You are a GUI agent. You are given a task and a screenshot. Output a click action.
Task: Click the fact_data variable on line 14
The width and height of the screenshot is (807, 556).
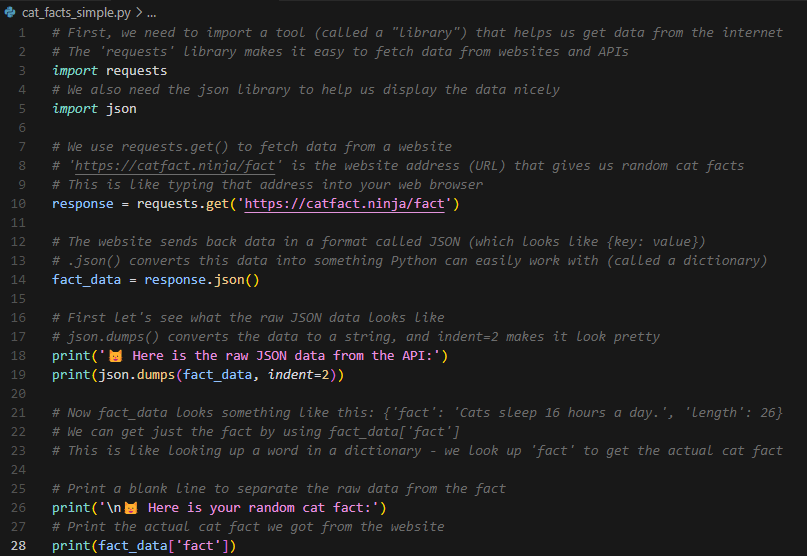click(86, 280)
